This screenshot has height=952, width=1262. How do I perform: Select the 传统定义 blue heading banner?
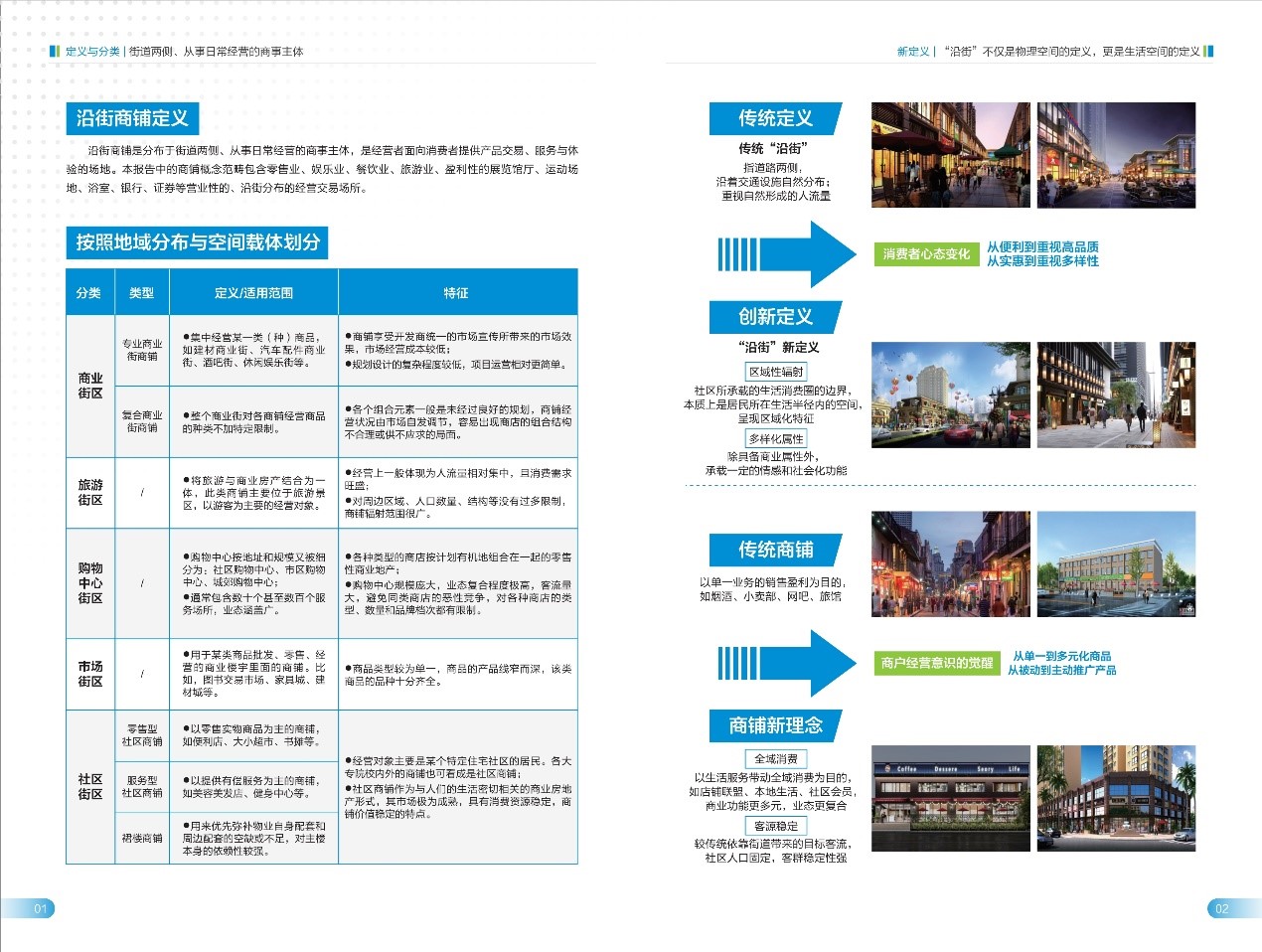click(x=775, y=118)
